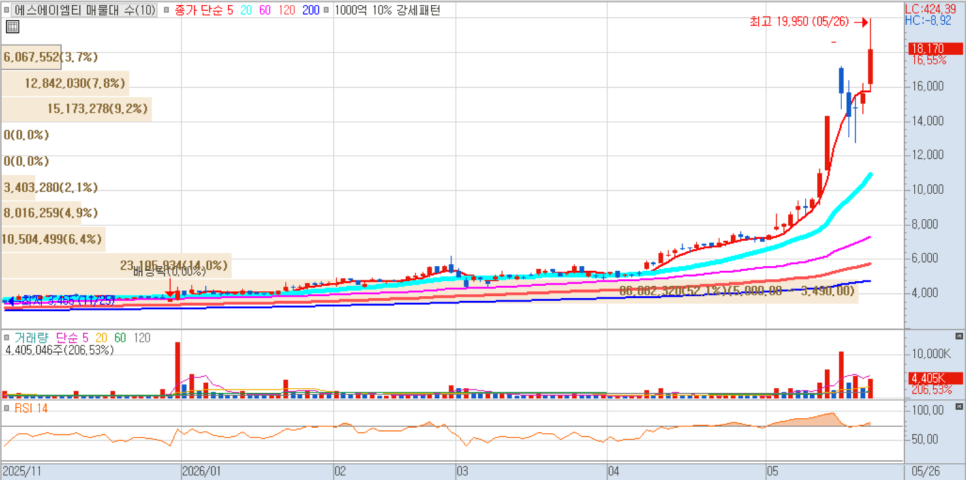
Task: Close the volume pane with its corner icon
Action: [x=958, y=336]
